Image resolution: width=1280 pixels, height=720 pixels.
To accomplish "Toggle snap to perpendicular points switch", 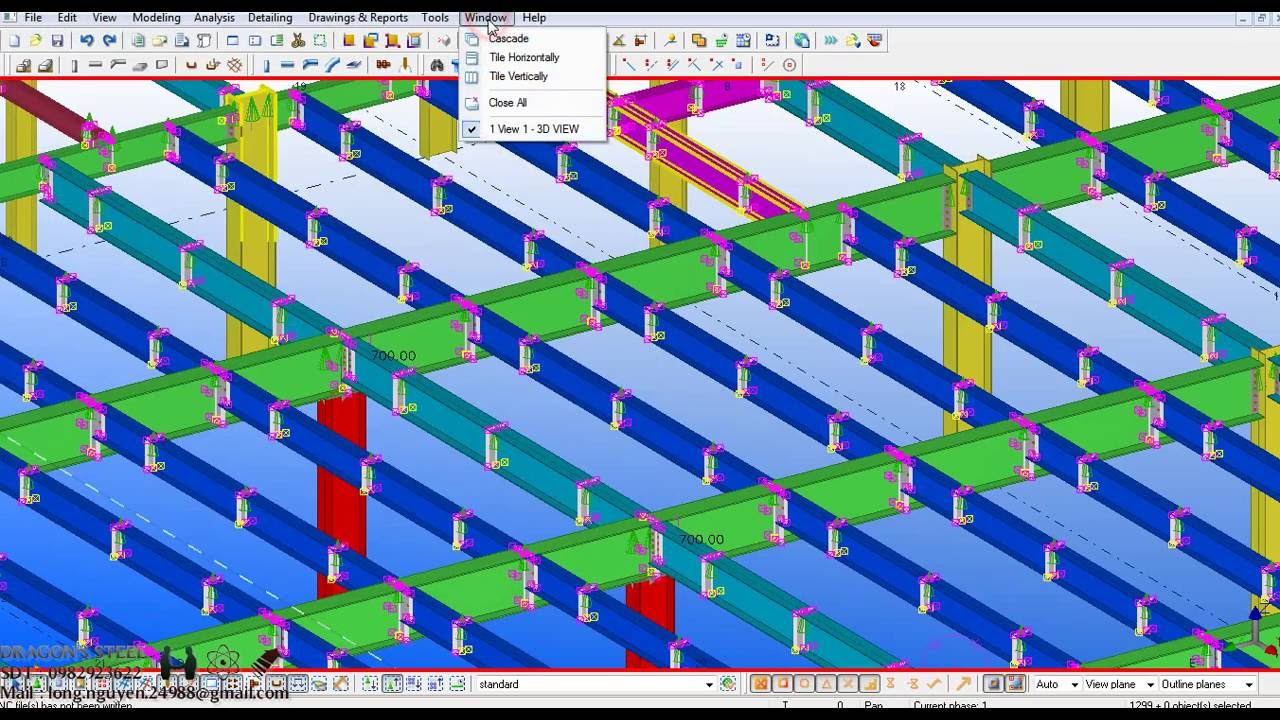I will (x=870, y=684).
